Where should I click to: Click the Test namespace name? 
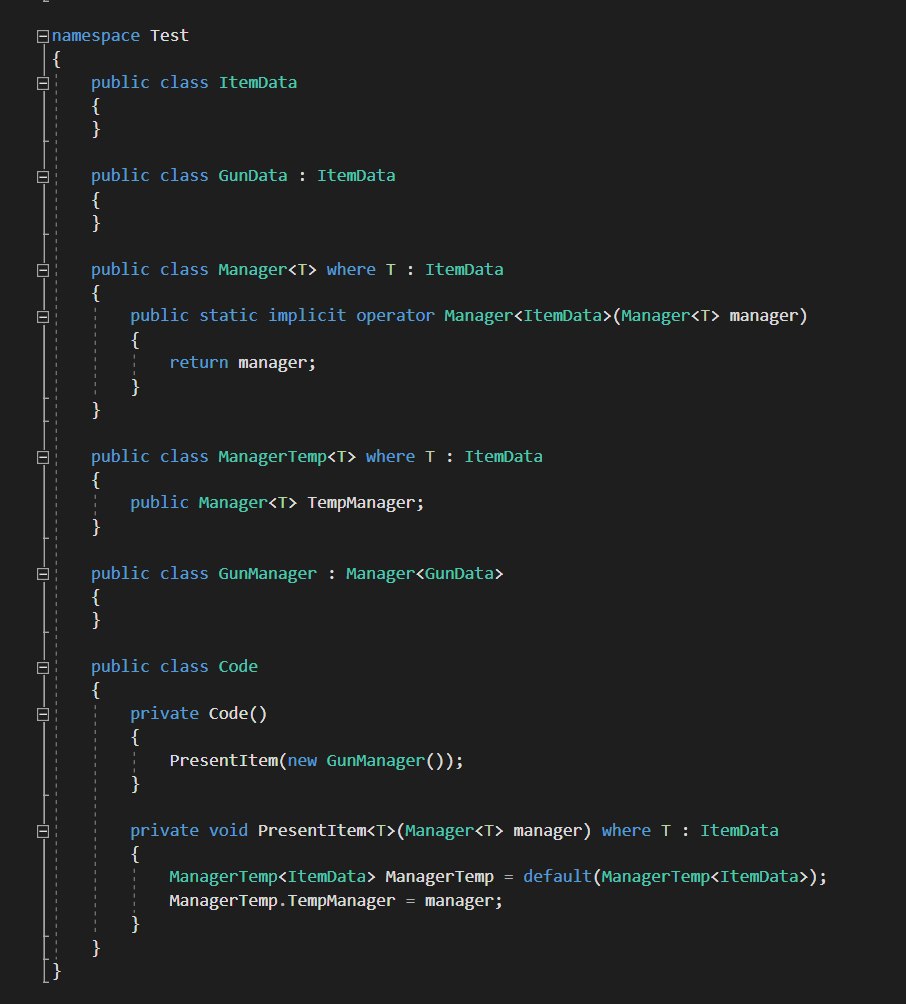[x=170, y=35]
